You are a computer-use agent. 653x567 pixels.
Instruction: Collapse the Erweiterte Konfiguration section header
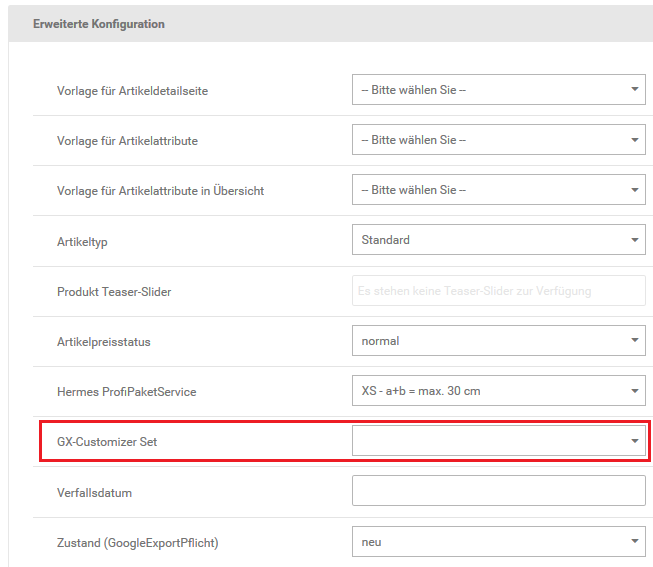[x=99, y=24]
